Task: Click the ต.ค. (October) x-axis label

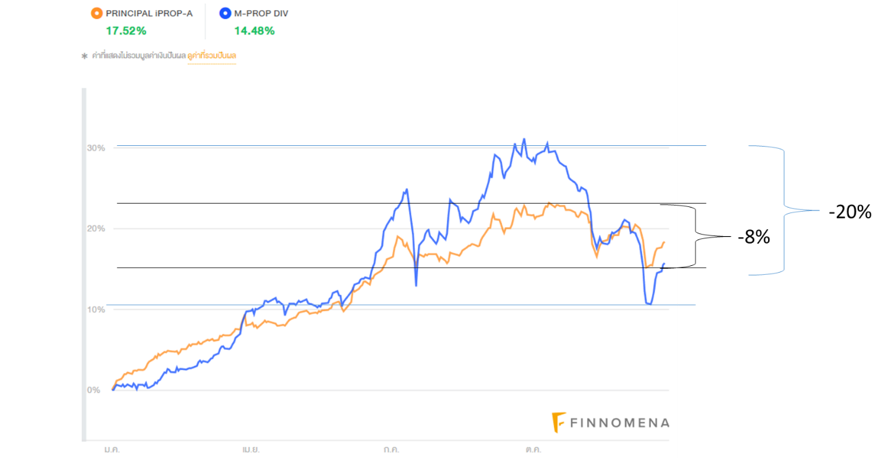Action: tap(531, 450)
